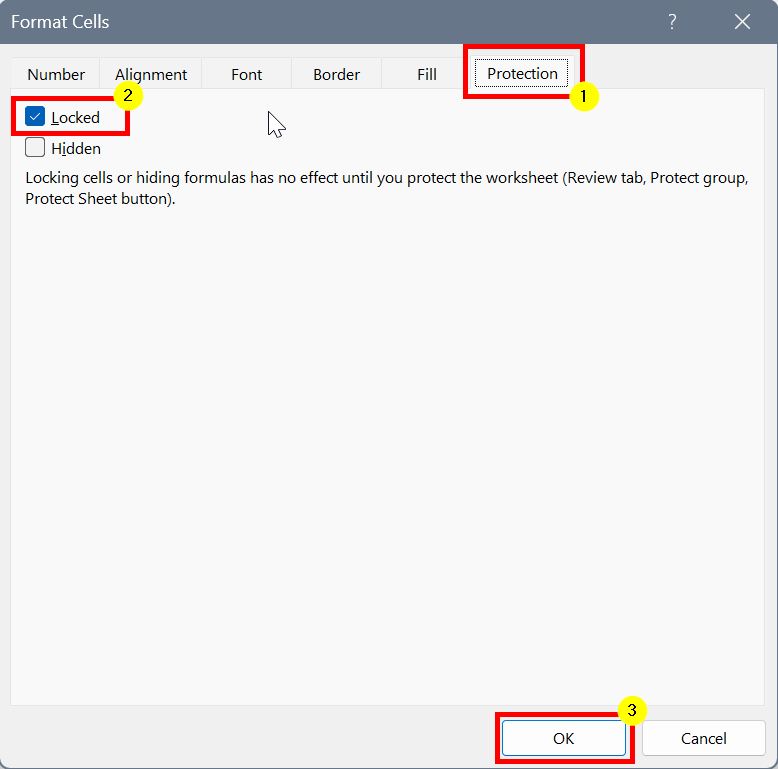Click the 'Locking cells or hiding formulas' note

pos(387,188)
